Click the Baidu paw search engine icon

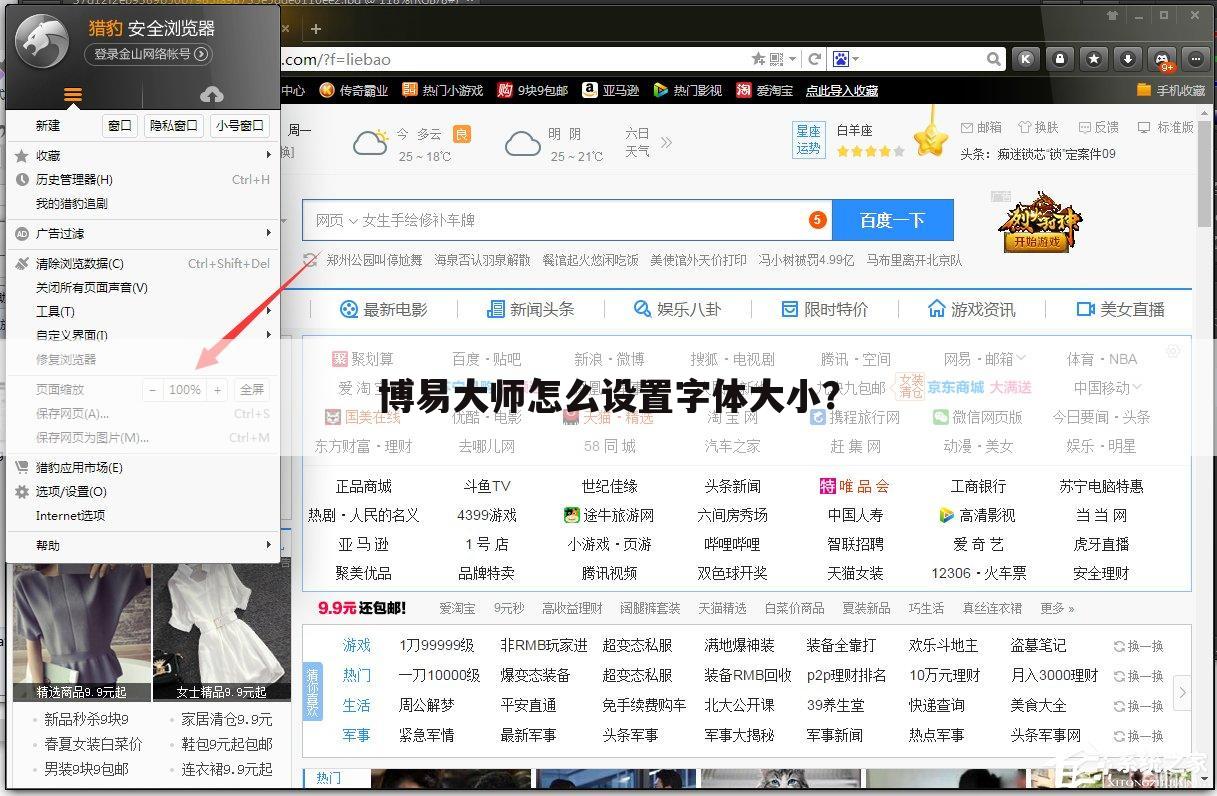pyautogui.click(x=840, y=59)
